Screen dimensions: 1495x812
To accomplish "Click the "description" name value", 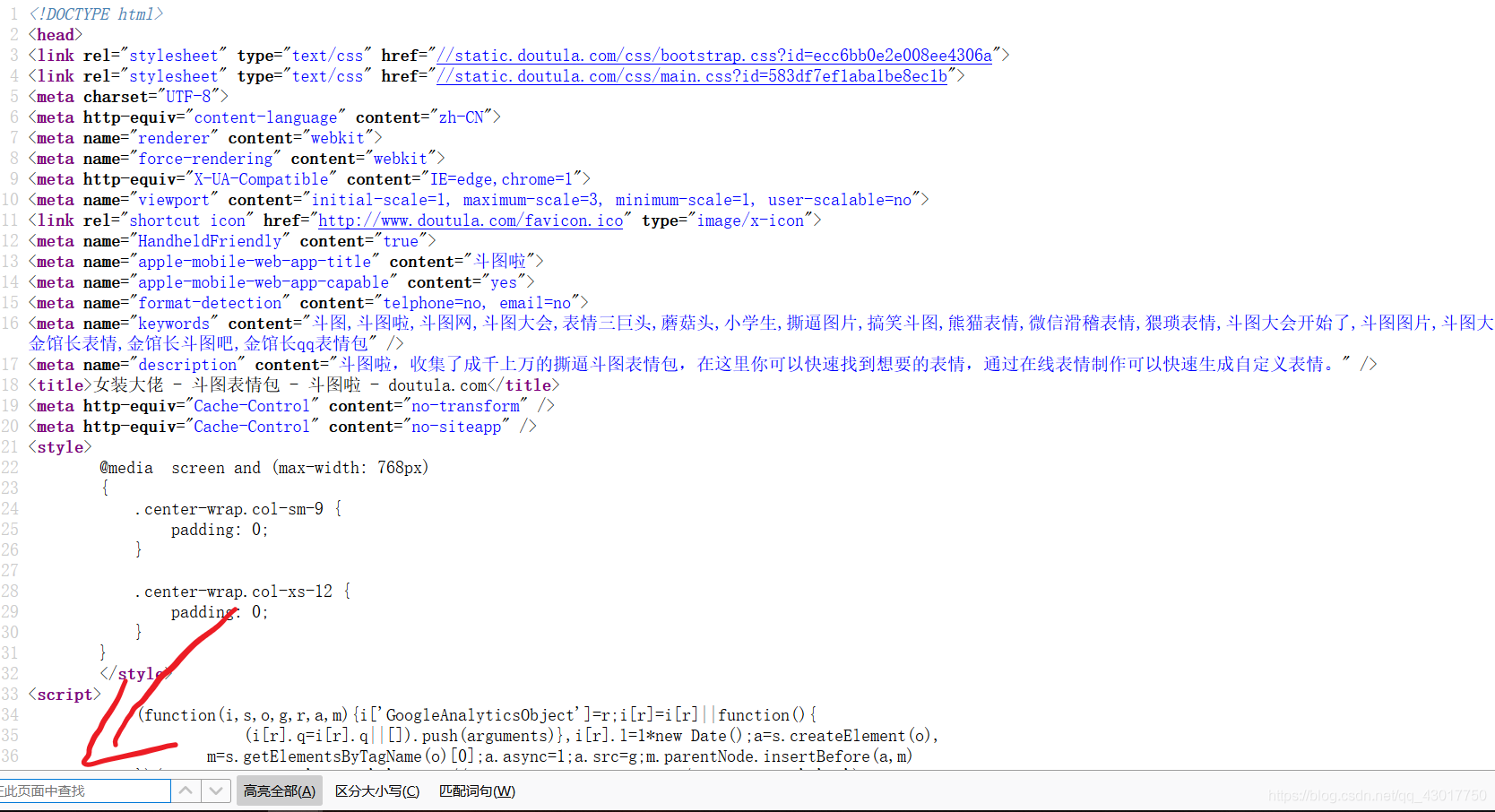I will pyautogui.click(x=187, y=365).
